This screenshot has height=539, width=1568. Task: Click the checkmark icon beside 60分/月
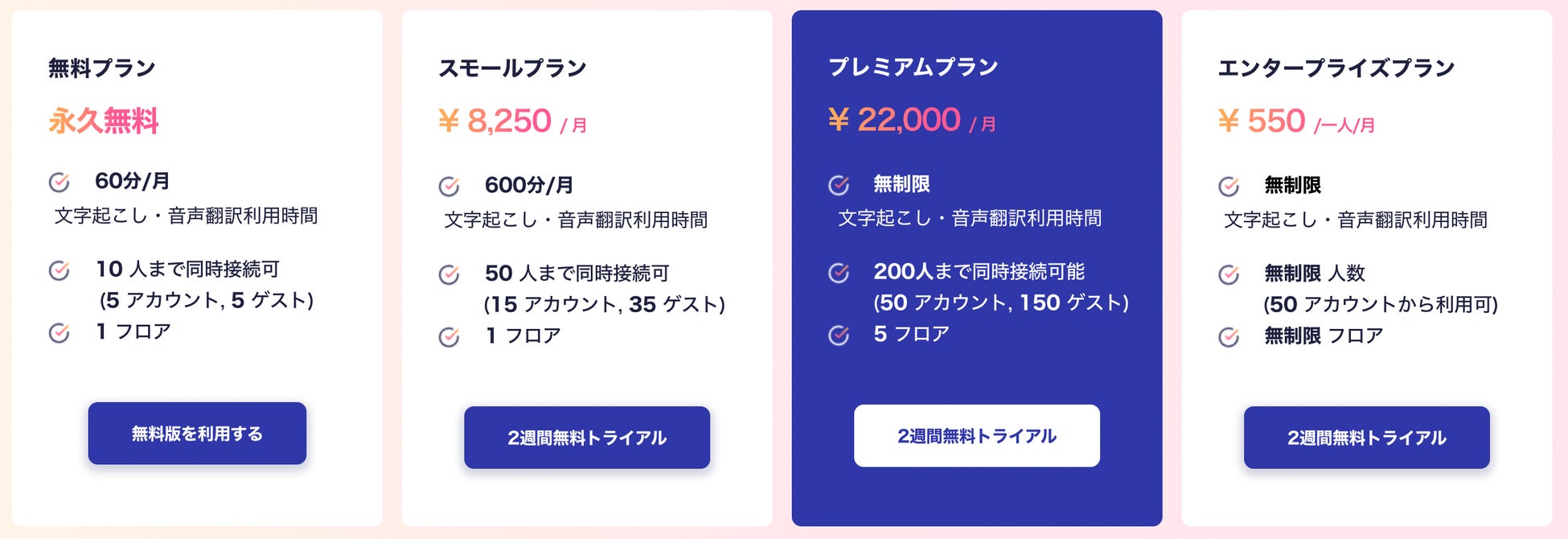pyautogui.click(x=60, y=182)
